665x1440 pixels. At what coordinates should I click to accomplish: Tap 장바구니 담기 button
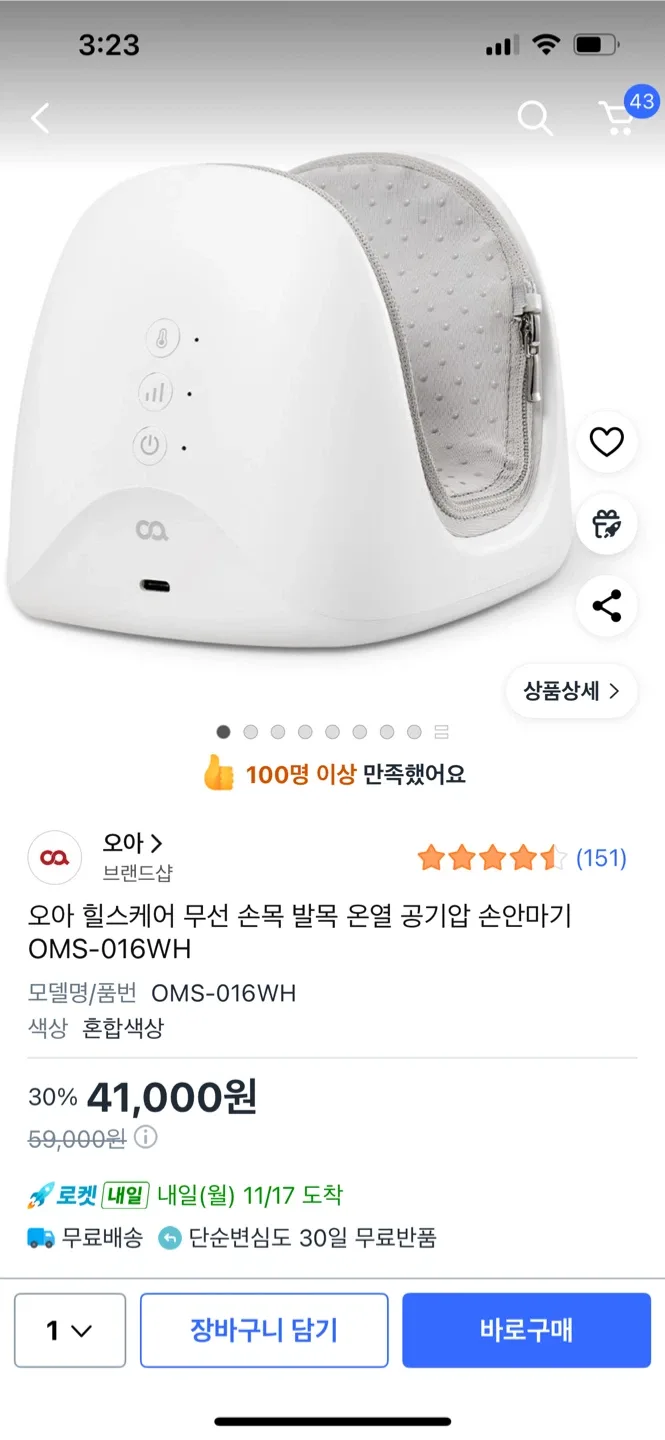coord(264,1330)
